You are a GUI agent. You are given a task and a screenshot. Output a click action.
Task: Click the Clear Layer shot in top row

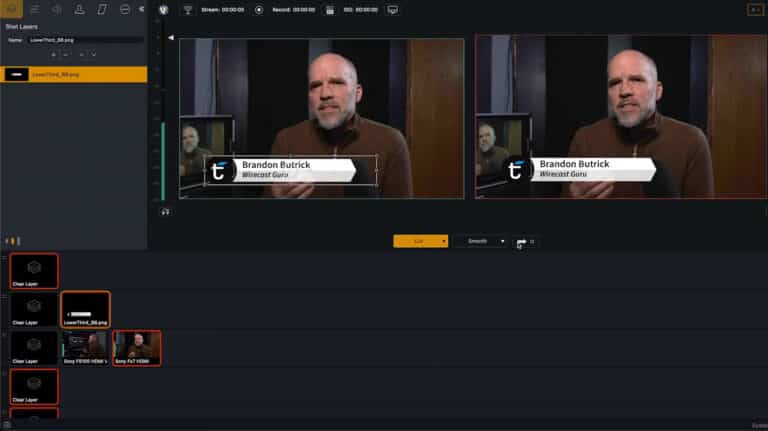(x=34, y=271)
